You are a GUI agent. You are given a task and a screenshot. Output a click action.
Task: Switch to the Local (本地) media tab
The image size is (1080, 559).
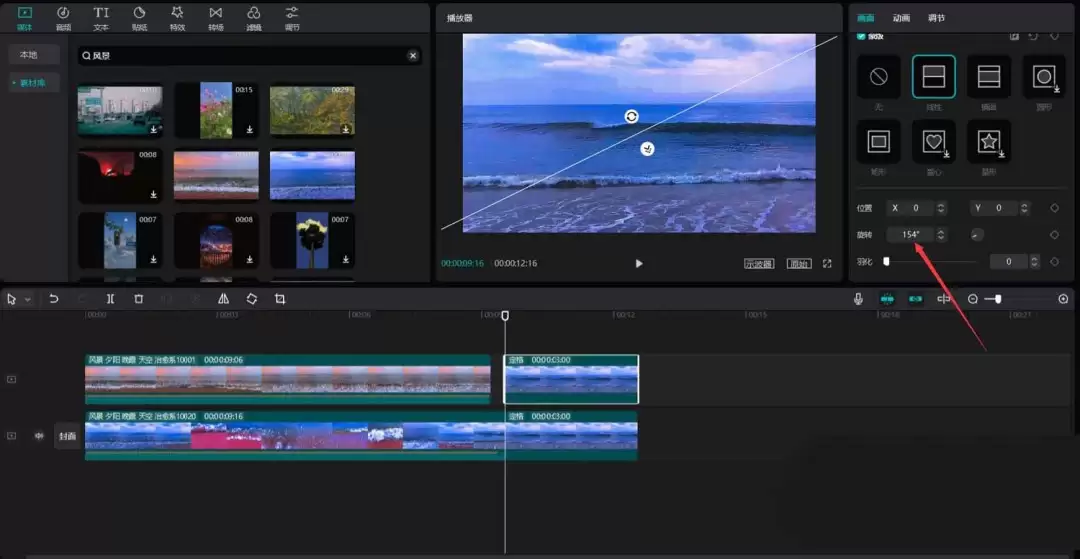tap(28, 55)
